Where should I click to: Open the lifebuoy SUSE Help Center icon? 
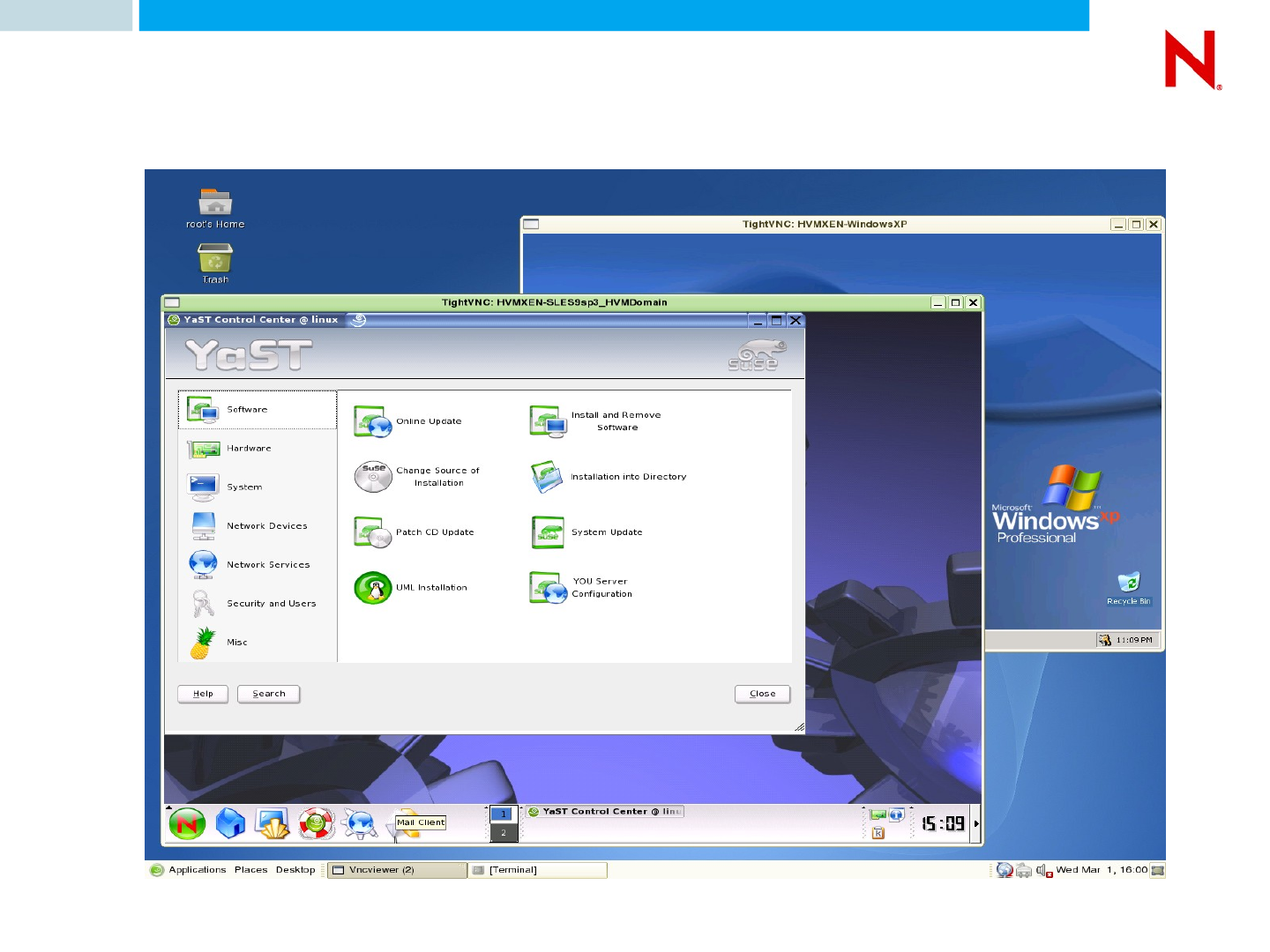316,823
